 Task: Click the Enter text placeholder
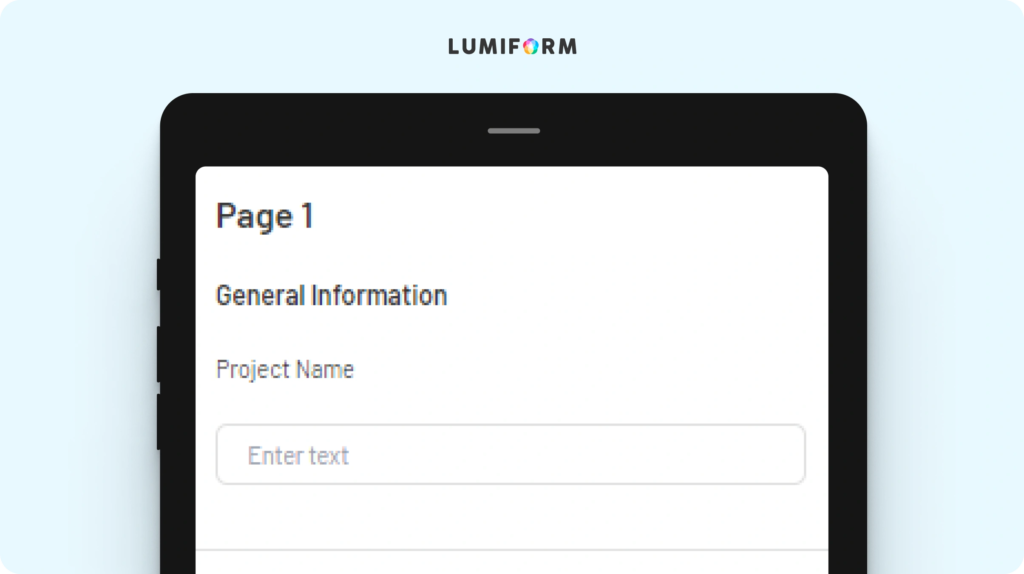pos(298,455)
